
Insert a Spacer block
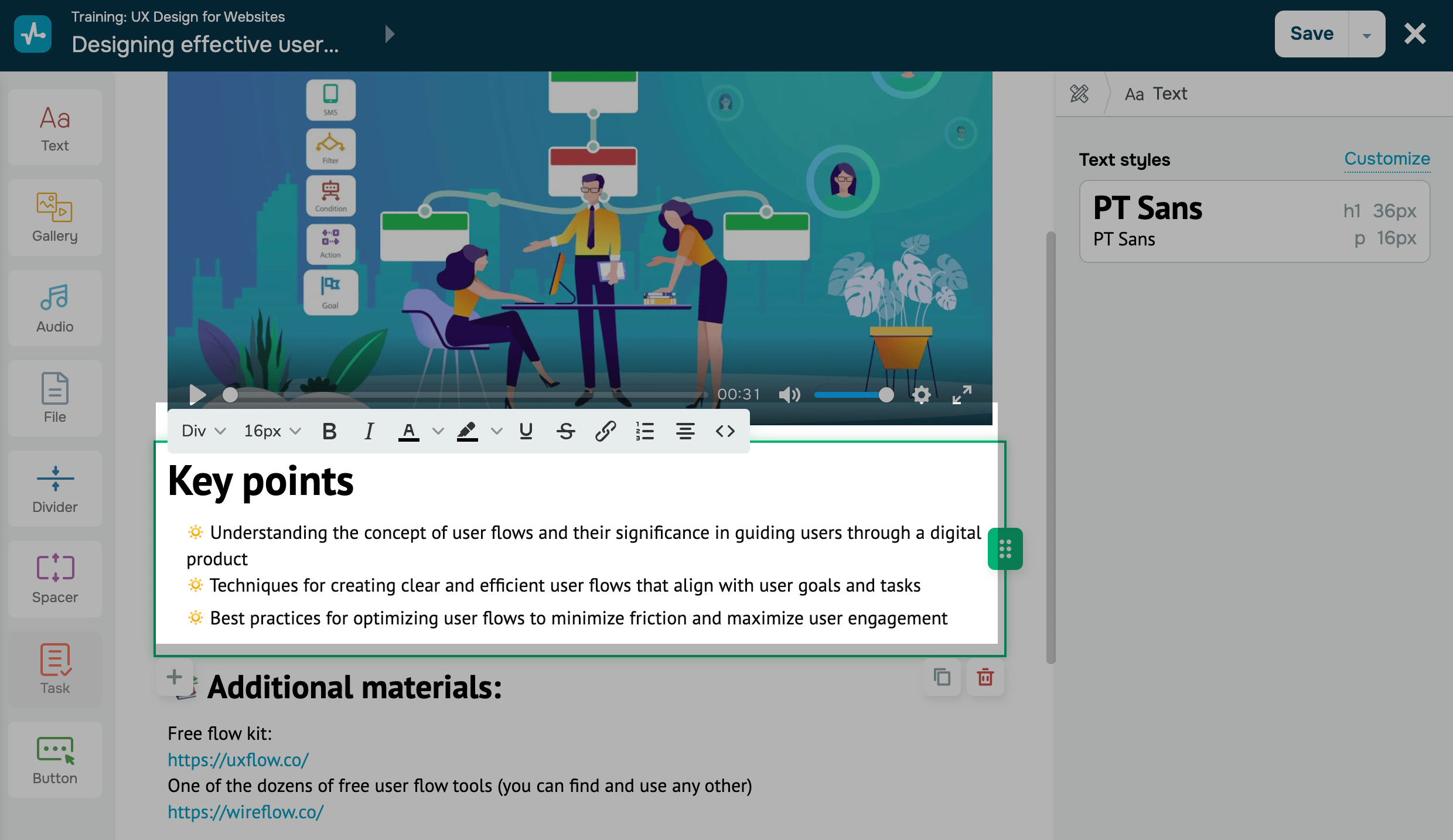coord(55,579)
